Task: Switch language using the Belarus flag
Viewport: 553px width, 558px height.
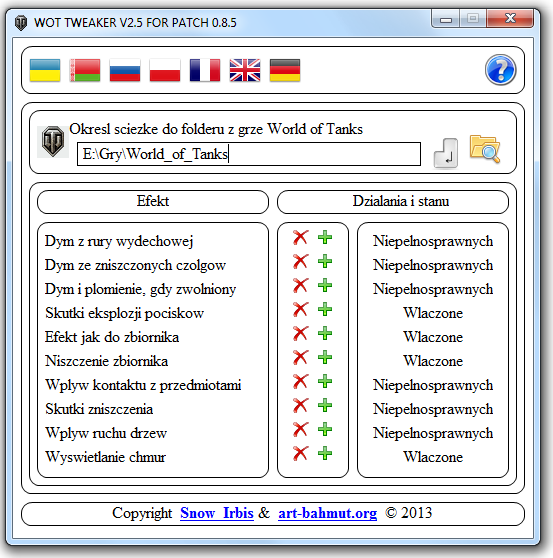Action: tap(85, 70)
